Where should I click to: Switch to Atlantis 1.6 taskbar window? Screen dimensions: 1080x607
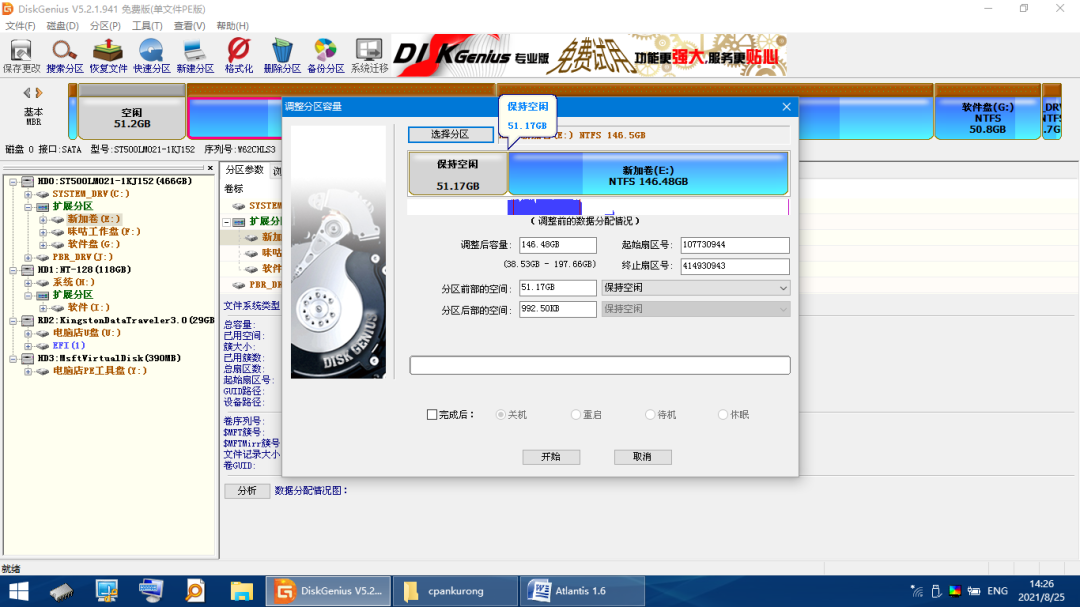point(582,591)
